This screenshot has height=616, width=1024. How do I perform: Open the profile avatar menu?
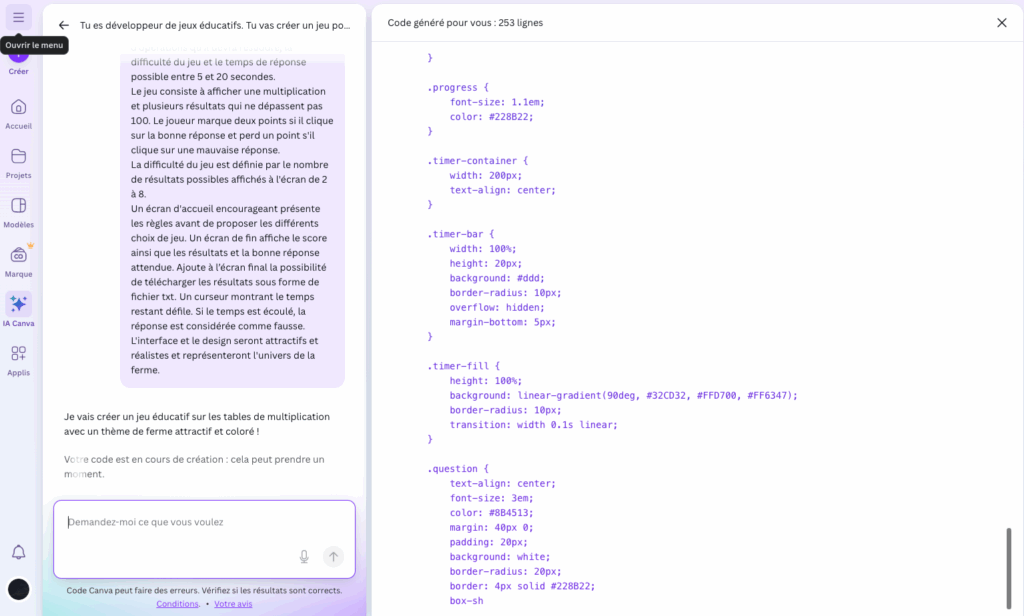click(x=18, y=589)
